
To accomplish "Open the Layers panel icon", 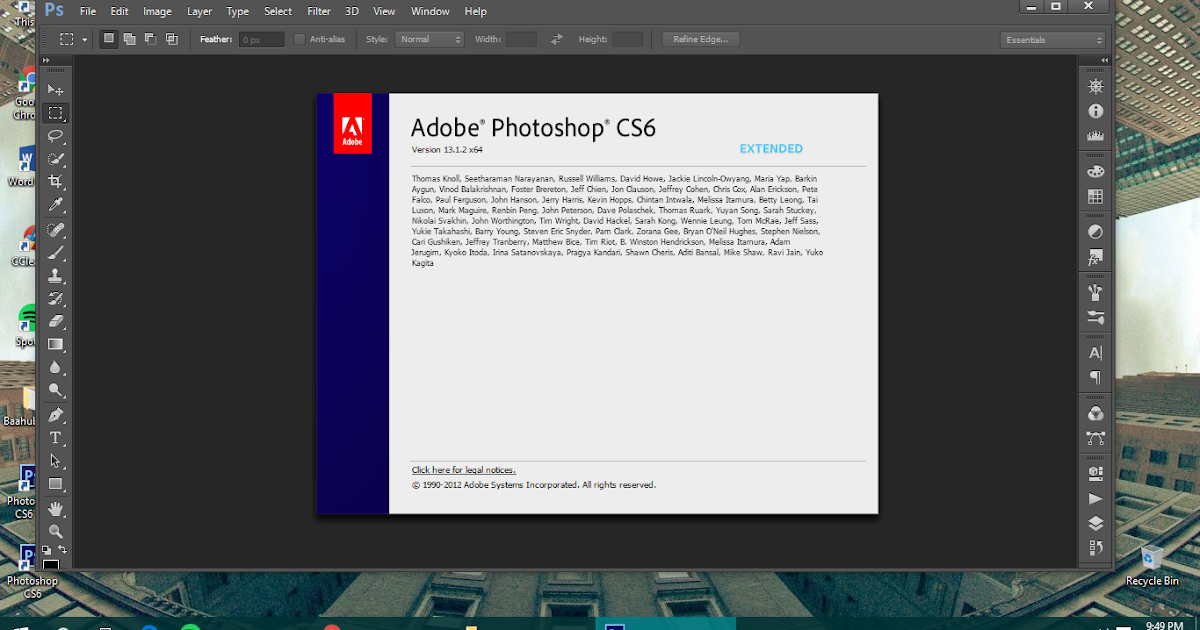I will (1095, 523).
